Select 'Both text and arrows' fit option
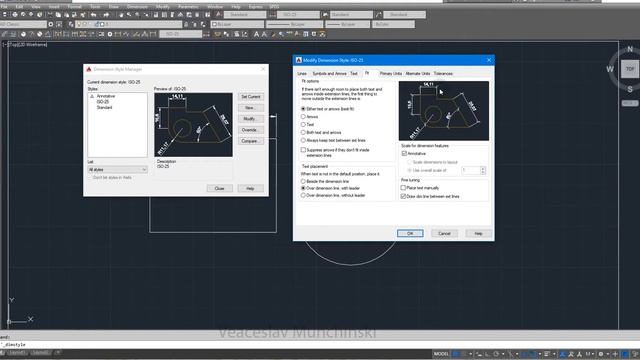 [303, 132]
